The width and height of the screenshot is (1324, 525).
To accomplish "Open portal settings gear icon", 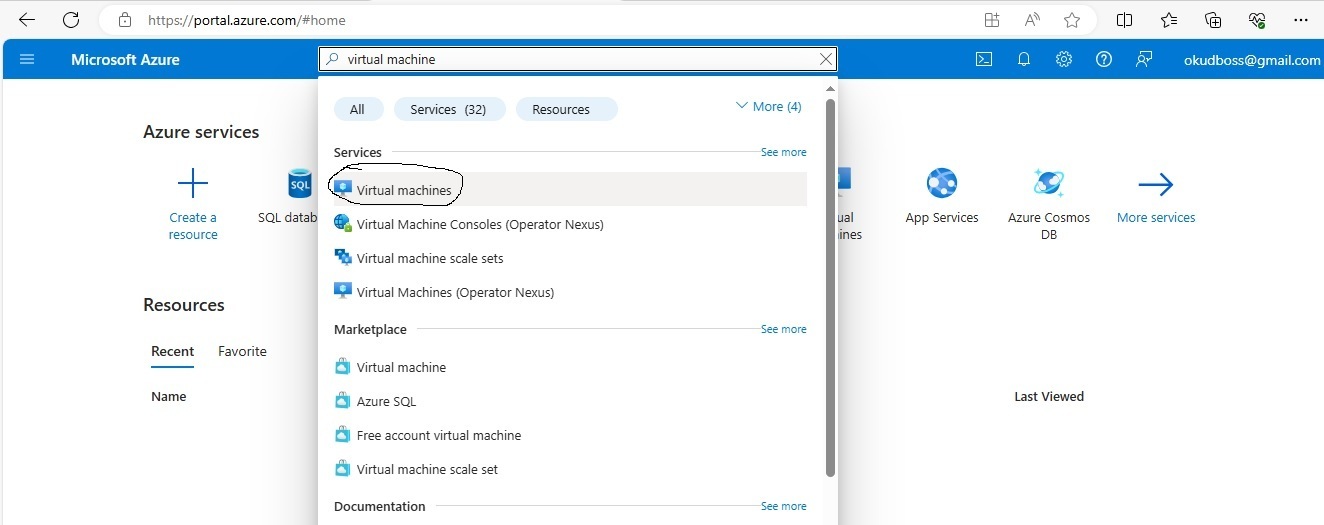I will point(1064,59).
